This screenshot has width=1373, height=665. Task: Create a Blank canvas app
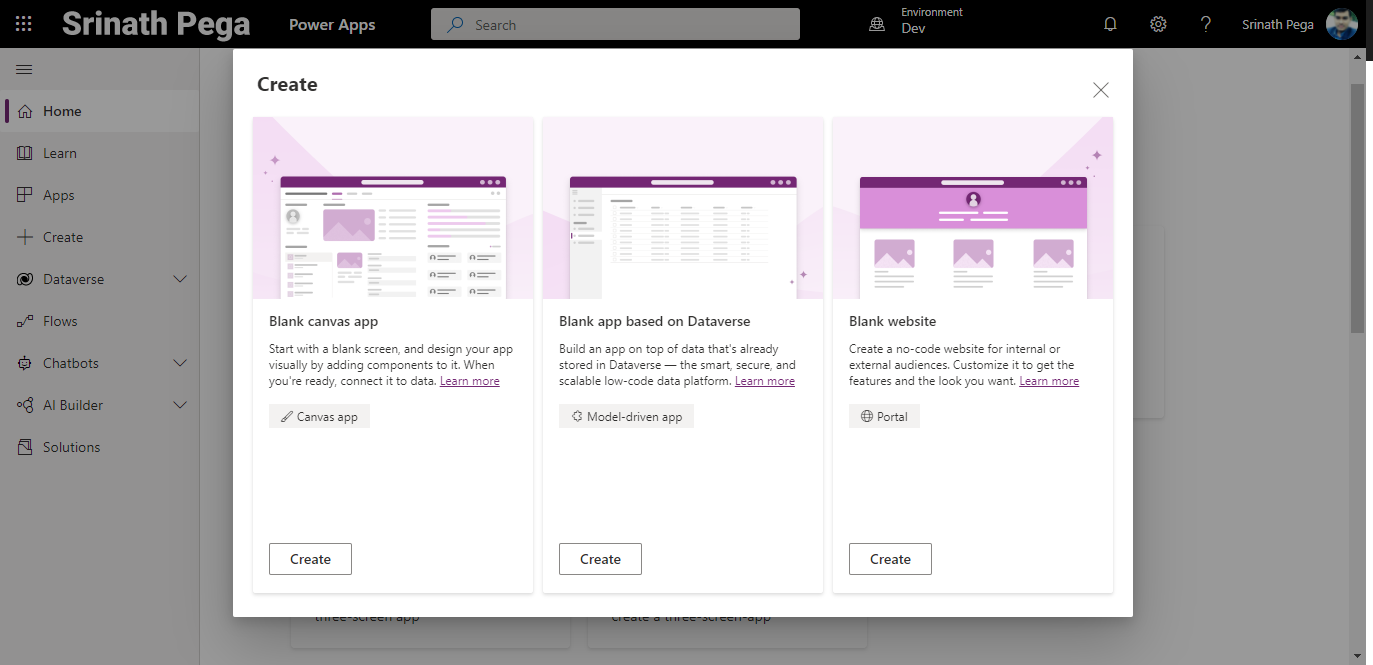point(310,559)
